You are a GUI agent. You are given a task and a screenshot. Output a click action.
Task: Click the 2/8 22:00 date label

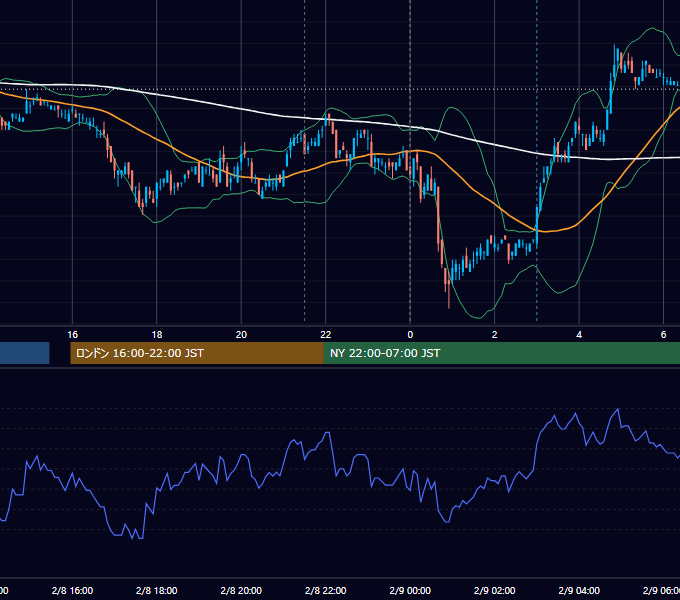coord(326,591)
